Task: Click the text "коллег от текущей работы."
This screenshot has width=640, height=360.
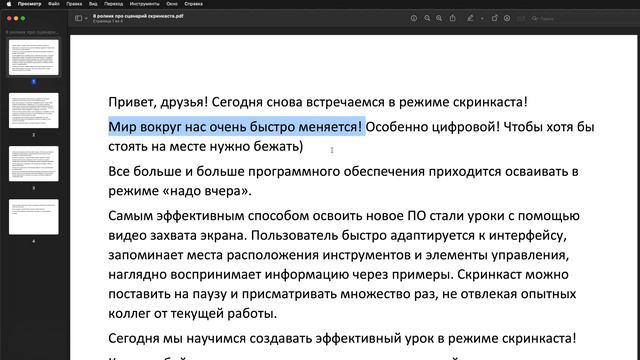Action: coord(193,313)
